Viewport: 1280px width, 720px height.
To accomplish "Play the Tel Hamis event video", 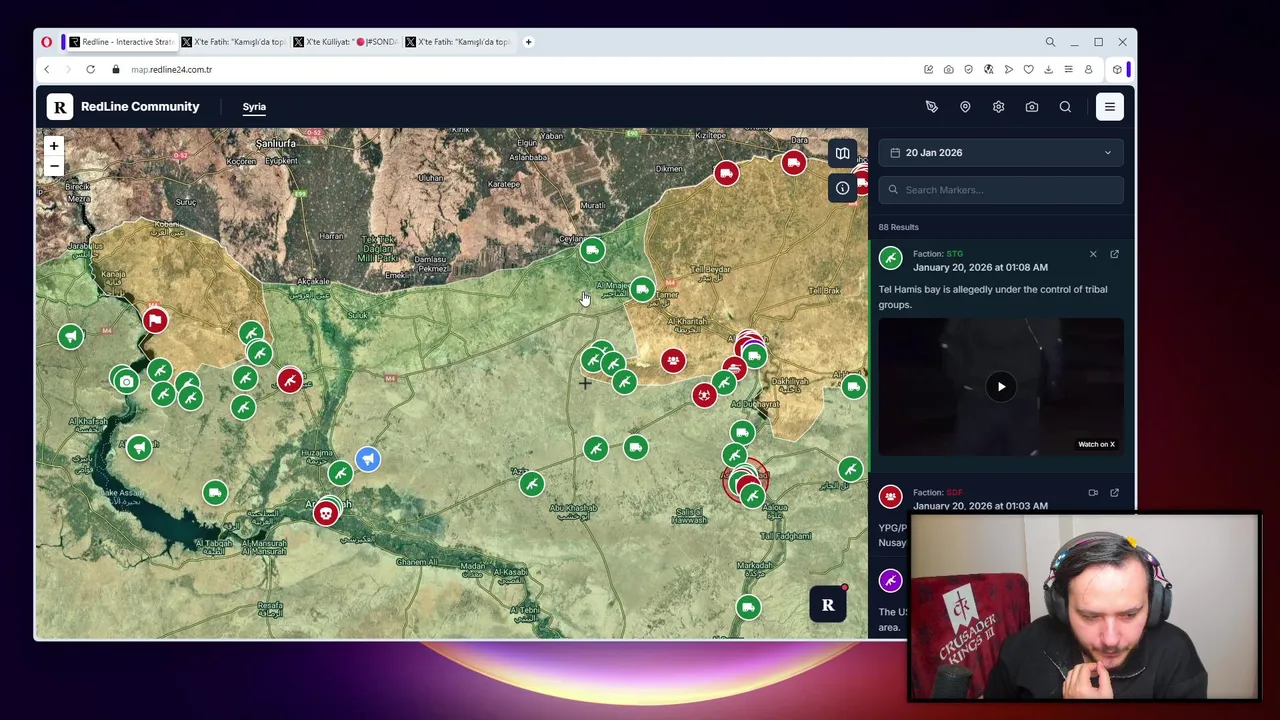I will (1001, 387).
